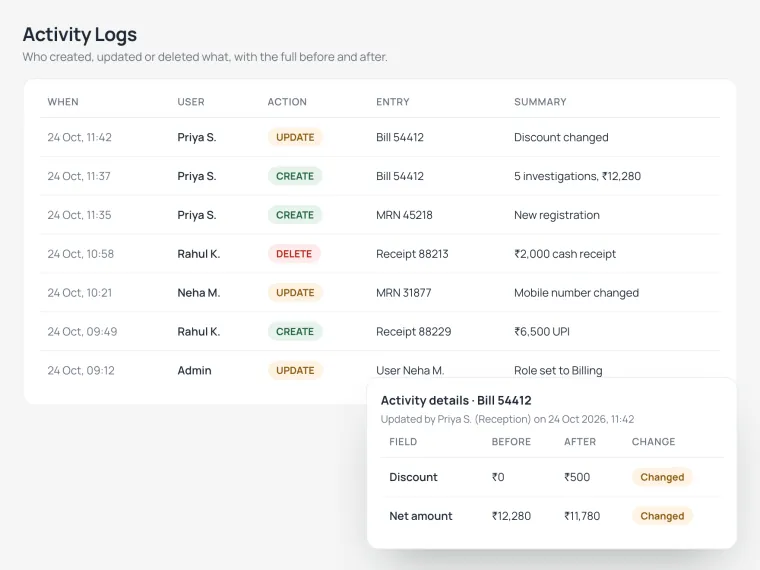
Task: Click the ACTION column header
Action: 287,102
